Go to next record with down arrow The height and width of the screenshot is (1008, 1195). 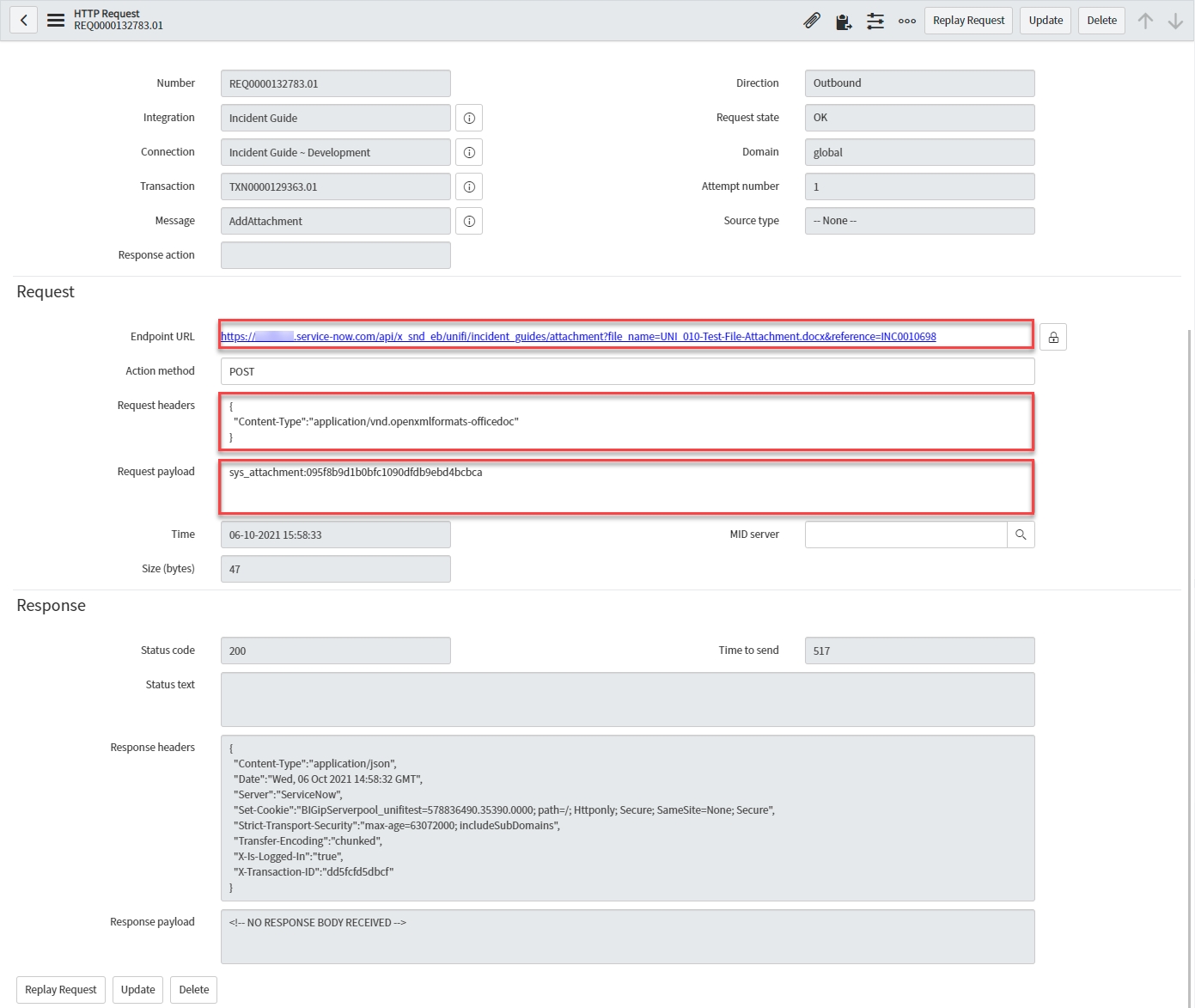click(x=1175, y=21)
